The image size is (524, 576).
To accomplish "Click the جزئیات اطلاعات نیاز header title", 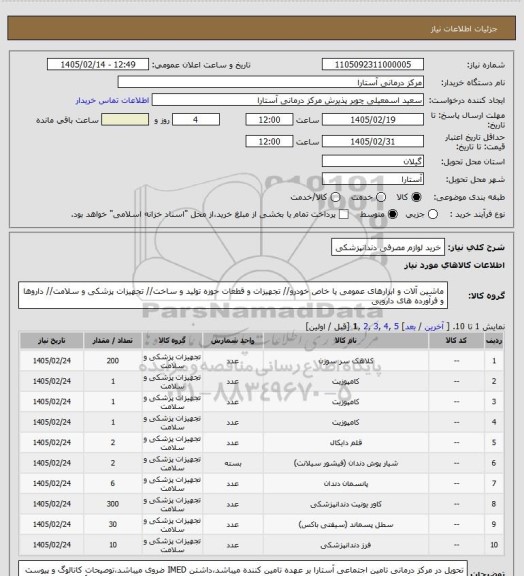I will [x=464, y=29].
